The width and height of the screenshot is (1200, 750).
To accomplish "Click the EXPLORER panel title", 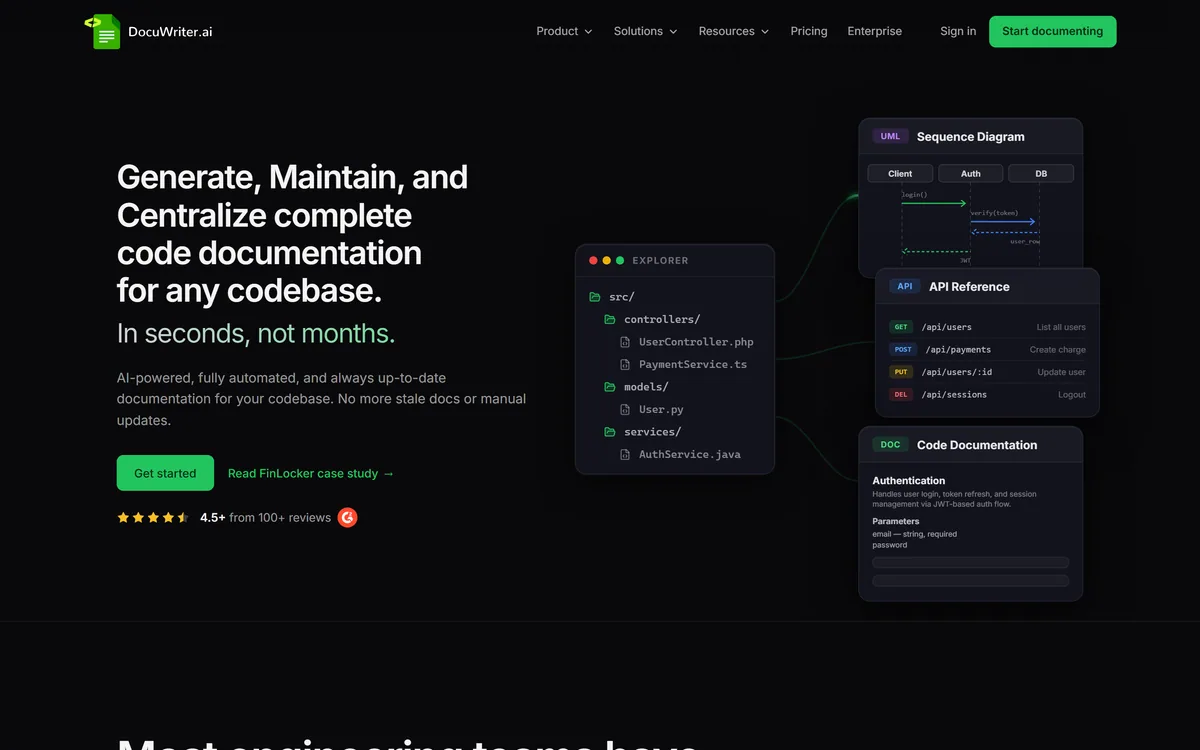I will point(660,260).
